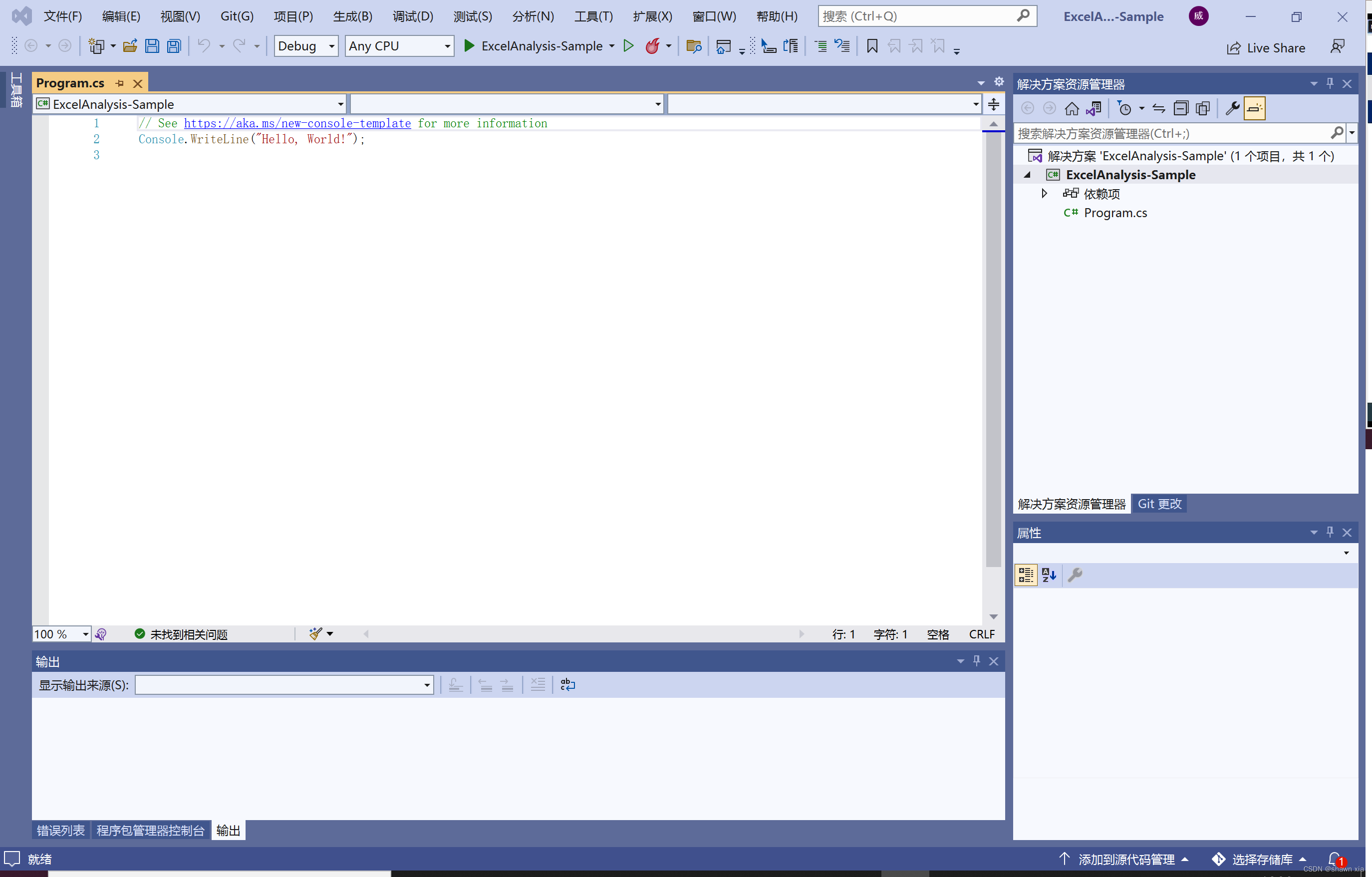Open the Debug configuration dropdown
Screen dimensions: 1372x877
pyautogui.click(x=331, y=46)
